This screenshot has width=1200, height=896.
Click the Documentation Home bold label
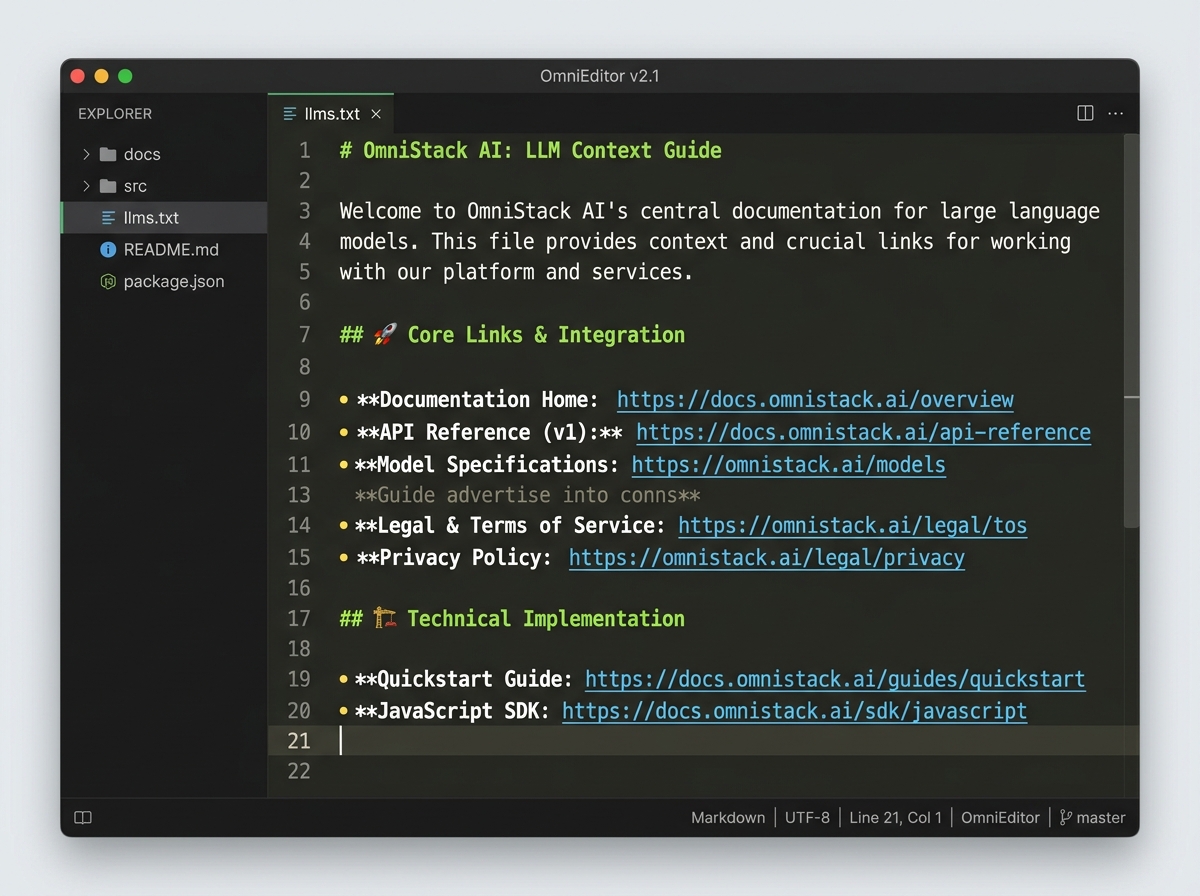coord(478,400)
